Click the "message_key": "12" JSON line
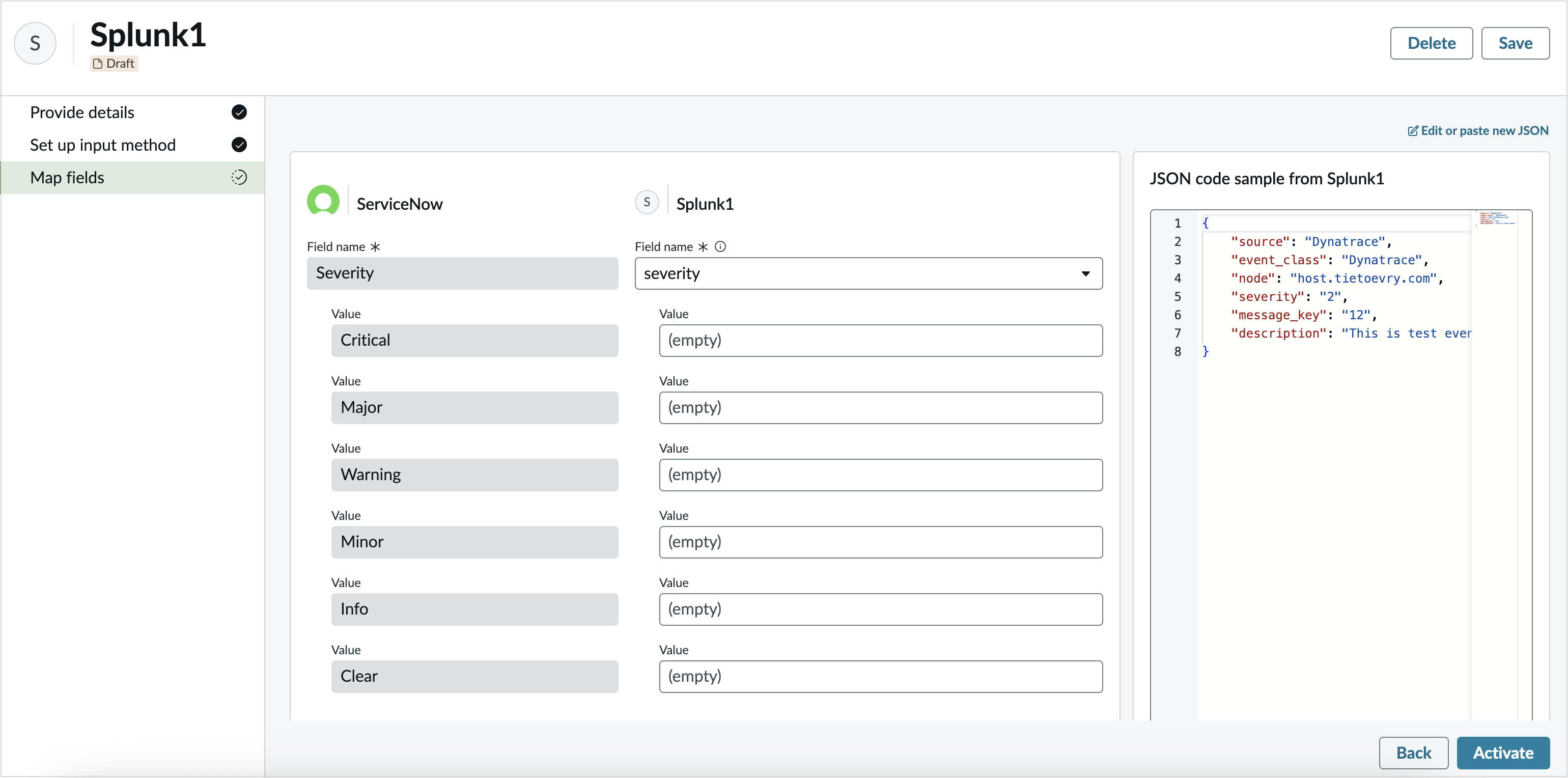Image resolution: width=1568 pixels, height=778 pixels. (1303, 315)
